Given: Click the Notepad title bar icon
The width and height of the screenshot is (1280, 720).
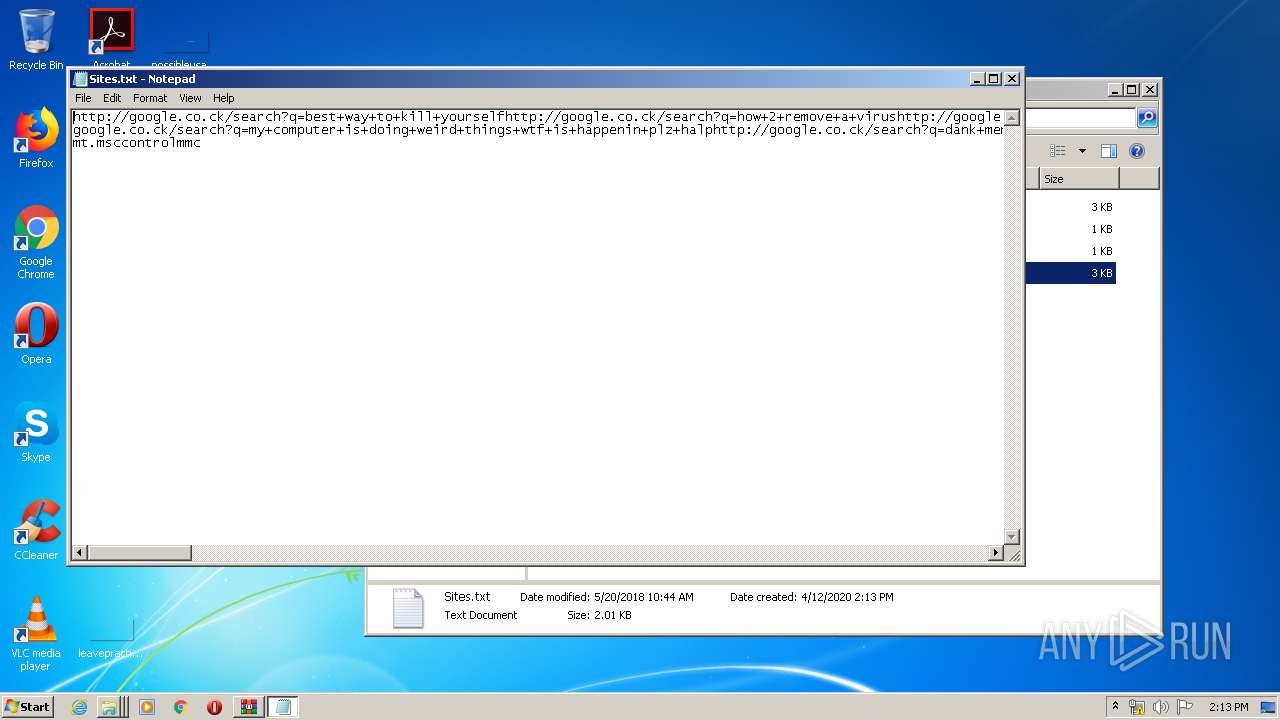Looking at the screenshot, I should click(81, 79).
